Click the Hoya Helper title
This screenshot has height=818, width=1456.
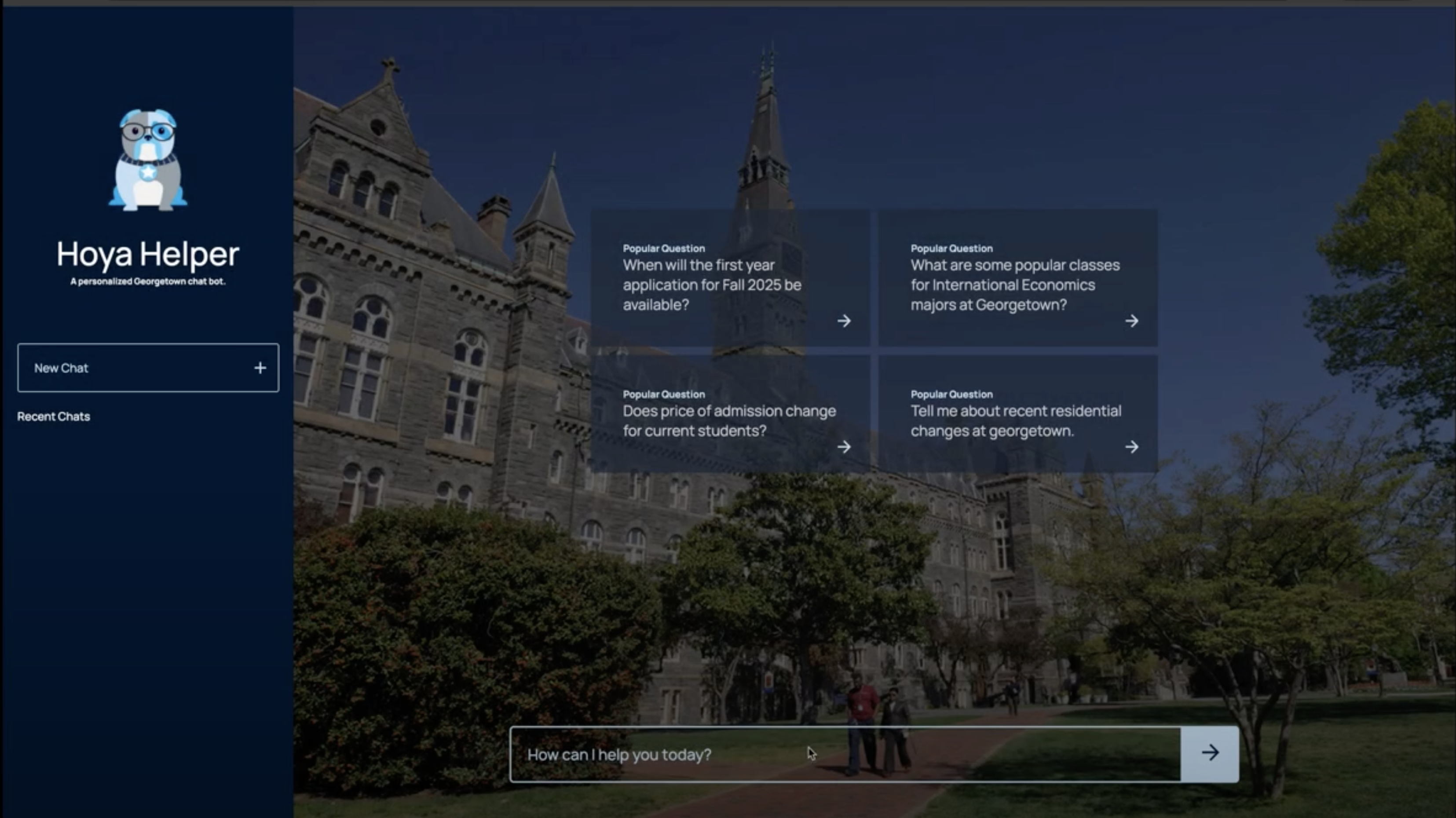[x=148, y=254]
